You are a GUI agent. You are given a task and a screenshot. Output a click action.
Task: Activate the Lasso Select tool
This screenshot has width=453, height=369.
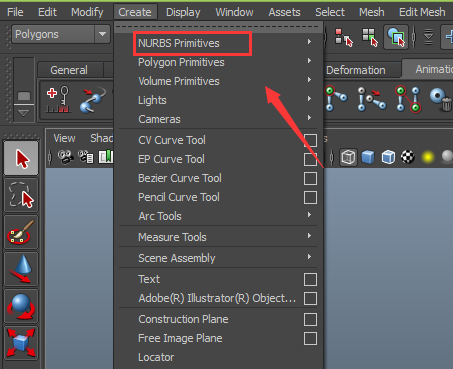pyautogui.click(x=21, y=195)
